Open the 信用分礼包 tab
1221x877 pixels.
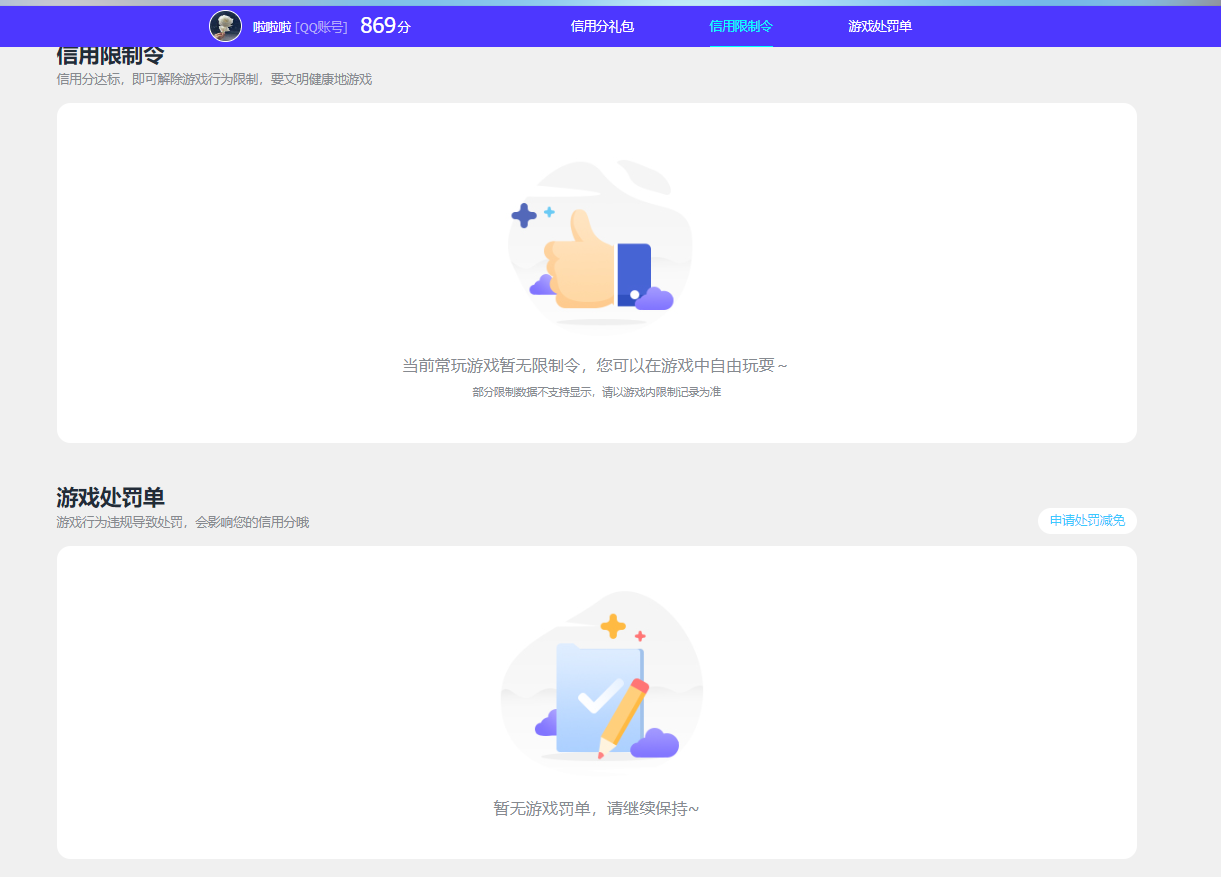(602, 26)
